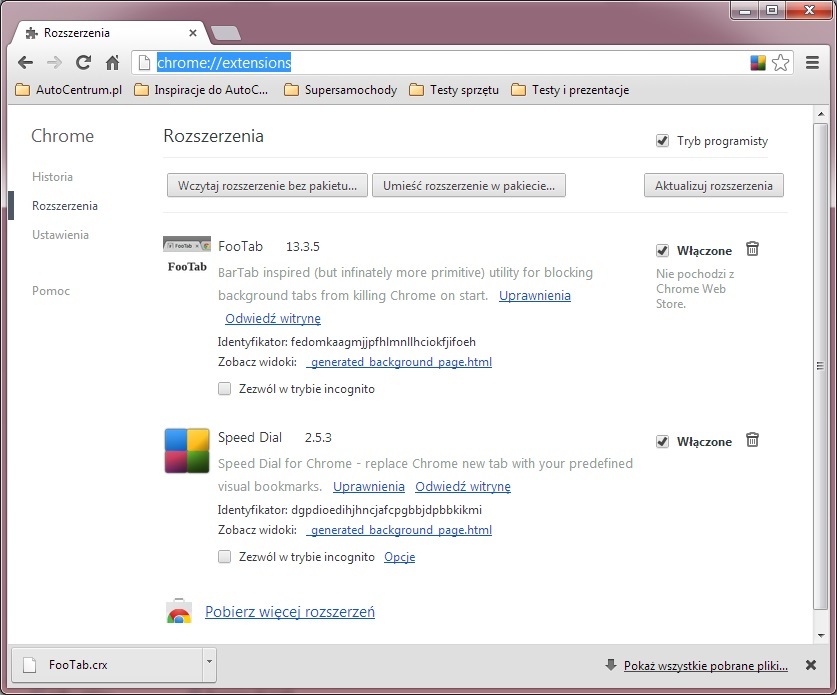The image size is (837, 695).
Task: Reload the extensions page
Action: pos(83,63)
